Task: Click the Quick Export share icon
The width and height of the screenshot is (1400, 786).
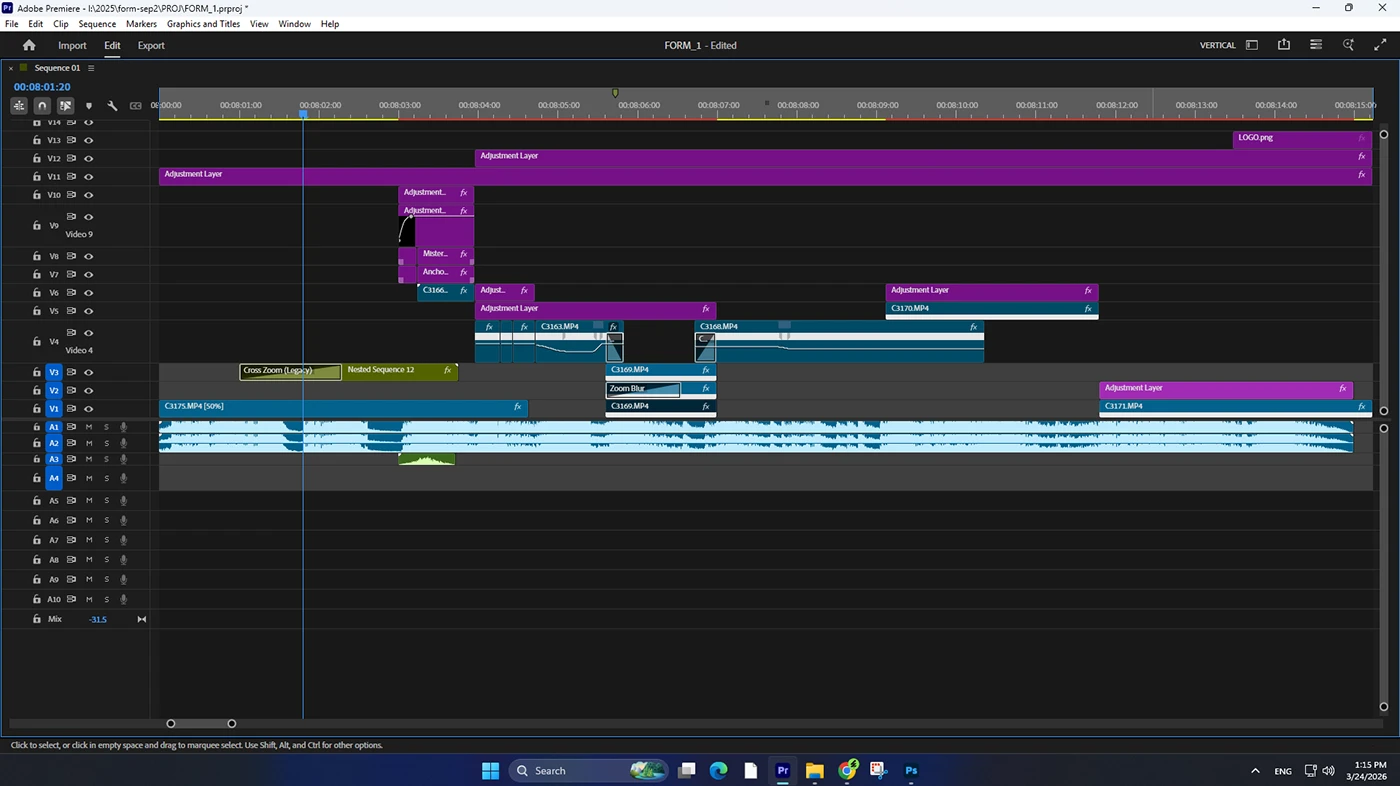Action: click(1284, 45)
